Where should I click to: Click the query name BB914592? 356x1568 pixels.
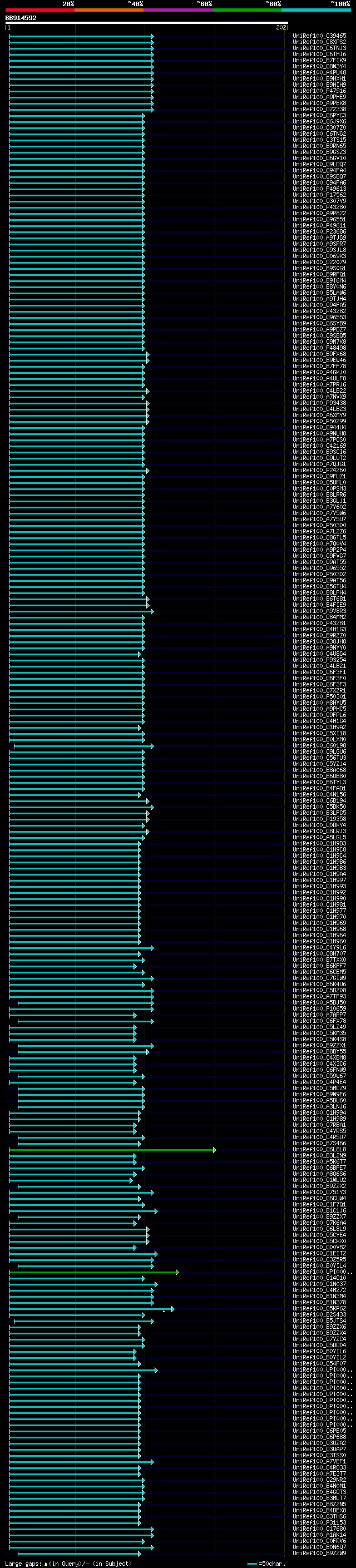point(21,18)
